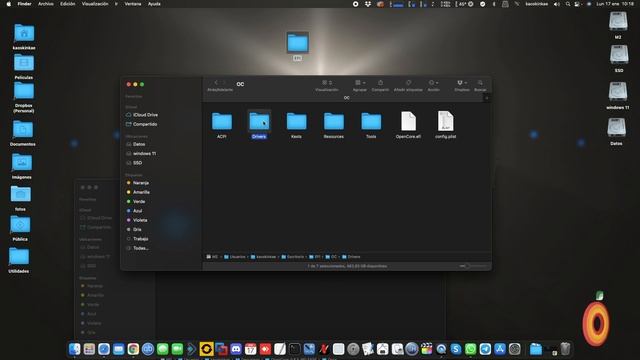Click the Compartir share icon
Screen dimensions: 640x360
(380, 83)
